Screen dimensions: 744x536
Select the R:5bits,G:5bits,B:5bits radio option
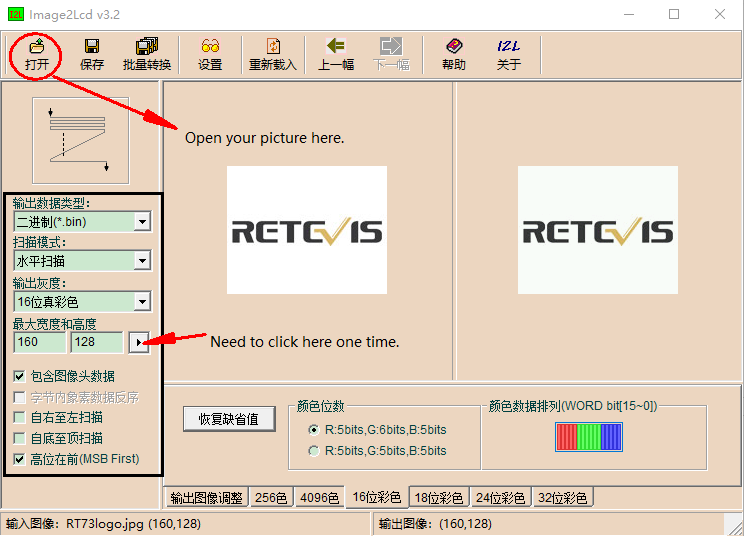315,451
